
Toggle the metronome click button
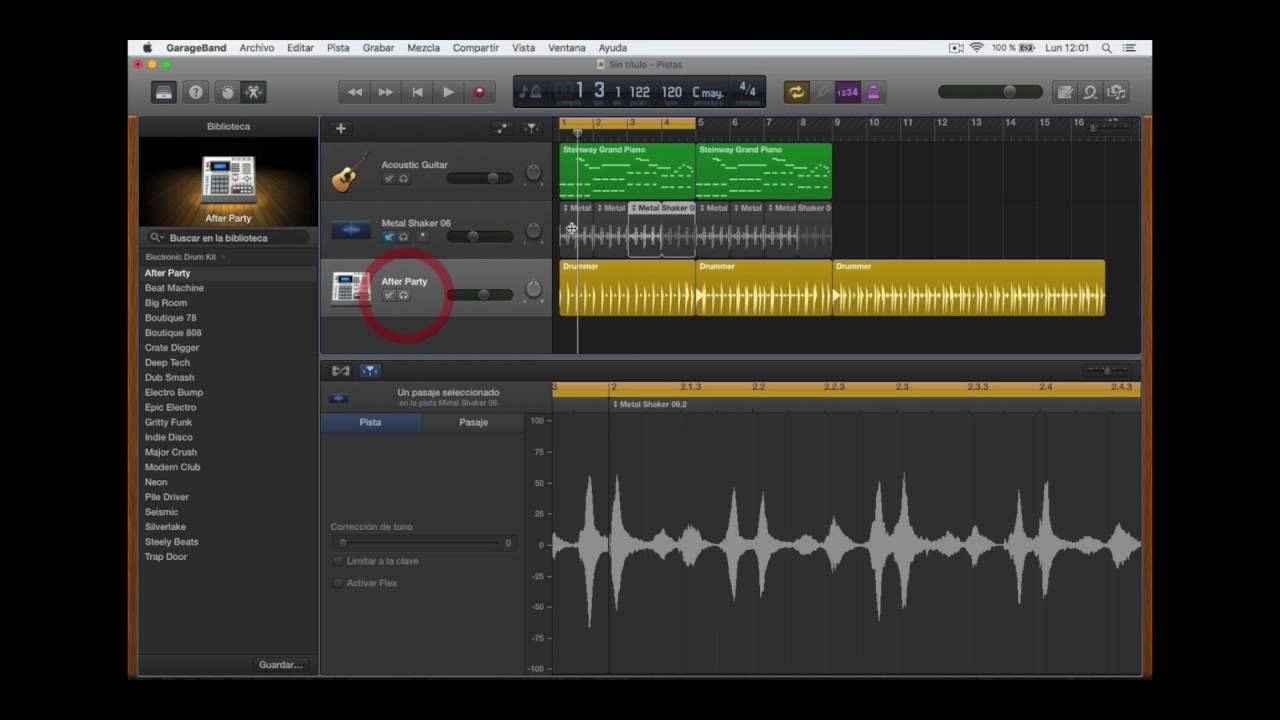tap(872, 92)
